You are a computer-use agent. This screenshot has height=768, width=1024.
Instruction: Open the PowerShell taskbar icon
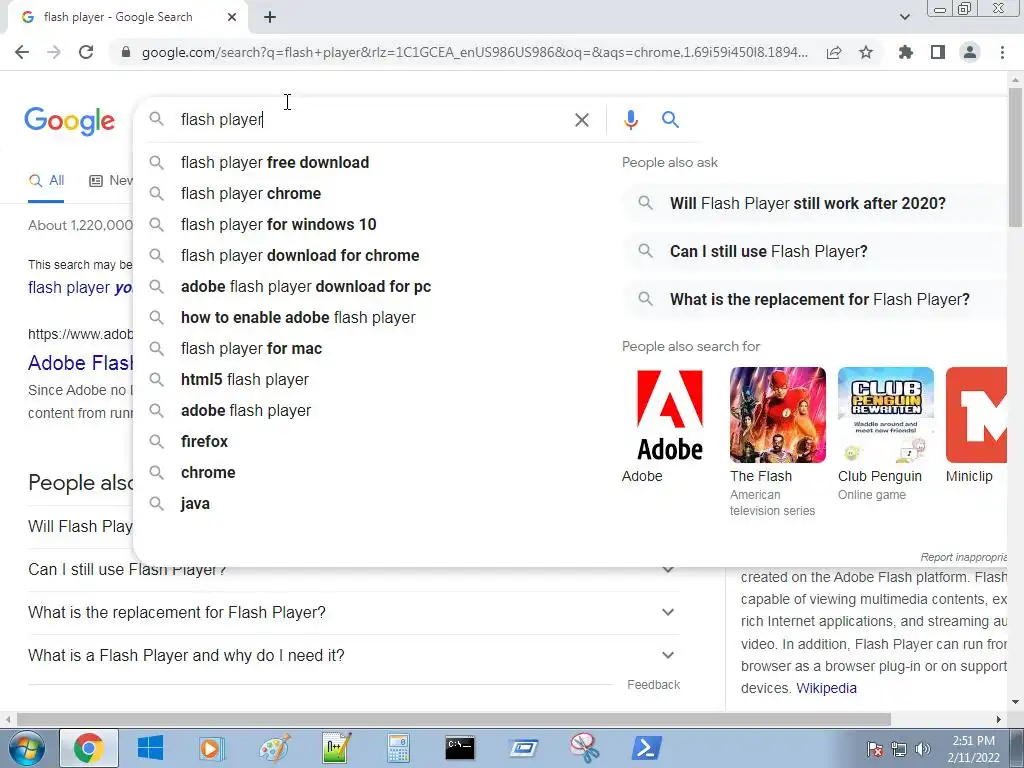[647, 748]
